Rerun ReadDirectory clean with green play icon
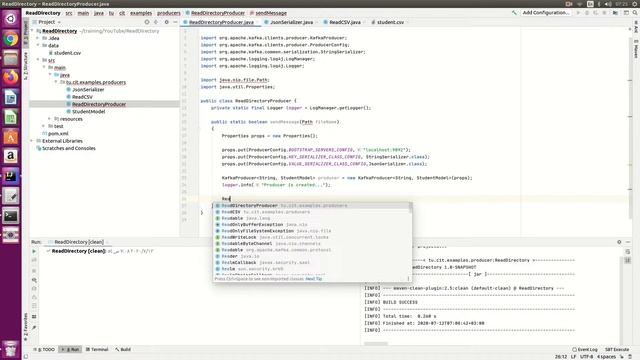The height and width of the screenshot is (360, 640). click(x=34, y=251)
